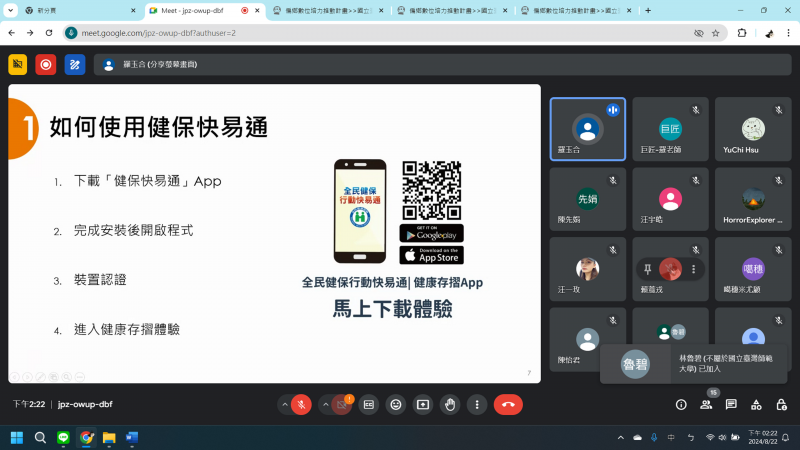The width and height of the screenshot is (800, 450).
Task: Open host controls lock icon
Action: point(781,404)
